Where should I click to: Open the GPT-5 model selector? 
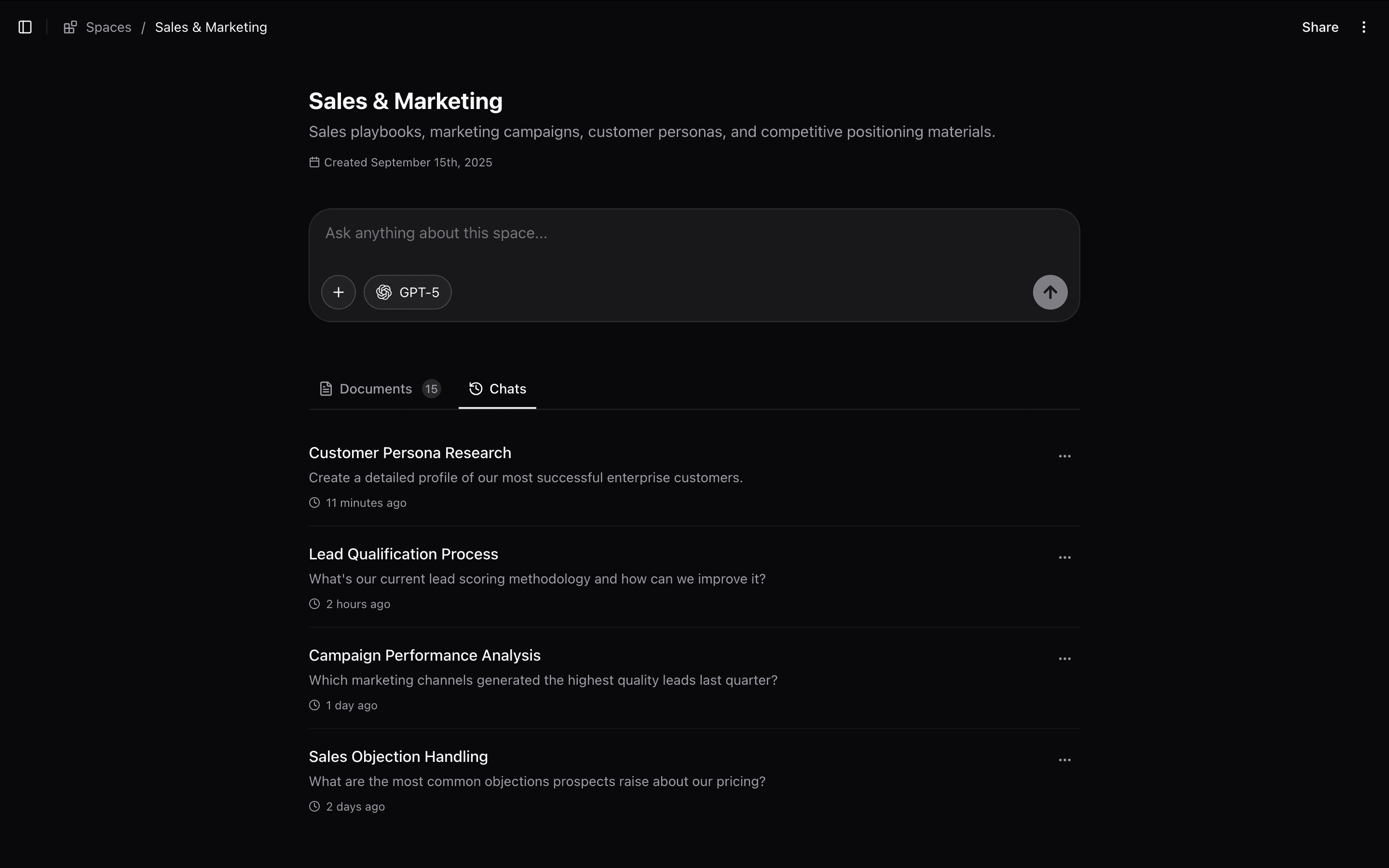point(407,292)
